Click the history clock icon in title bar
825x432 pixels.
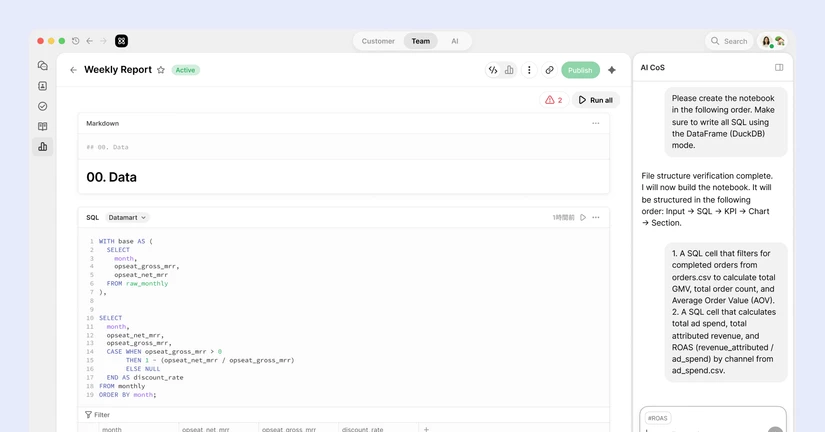click(x=76, y=41)
